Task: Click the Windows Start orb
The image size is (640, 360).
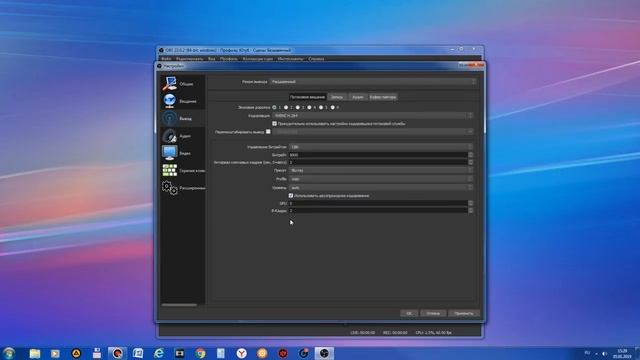Action: pyautogui.click(x=9, y=353)
